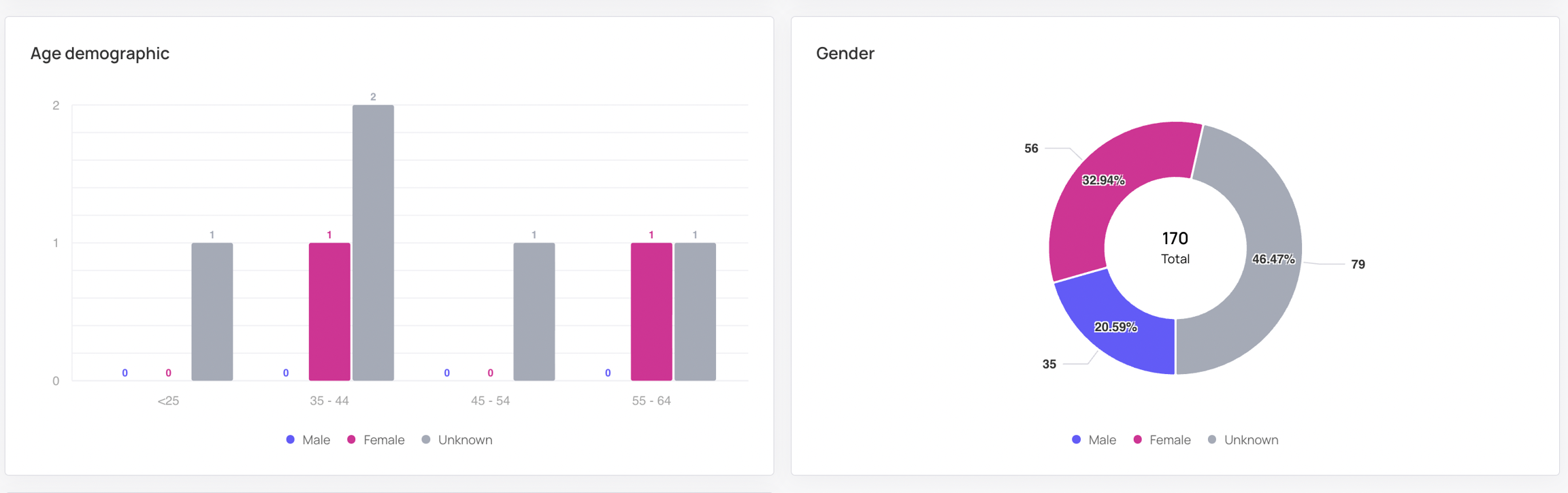Click the 35 callout label below donut
This screenshot has height=493, width=1568.
pos(1049,364)
